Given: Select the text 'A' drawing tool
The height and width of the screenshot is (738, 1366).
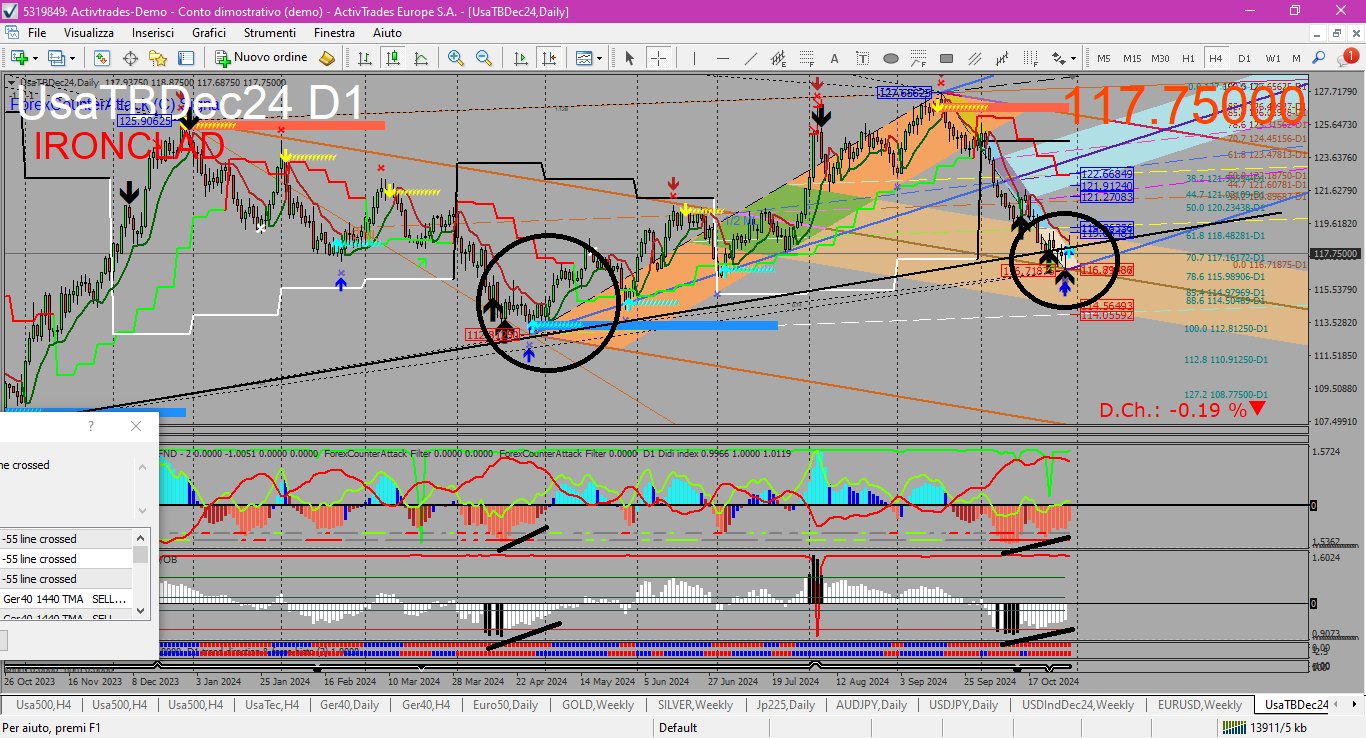Looking at the screenshot, I should click(834, 58).
